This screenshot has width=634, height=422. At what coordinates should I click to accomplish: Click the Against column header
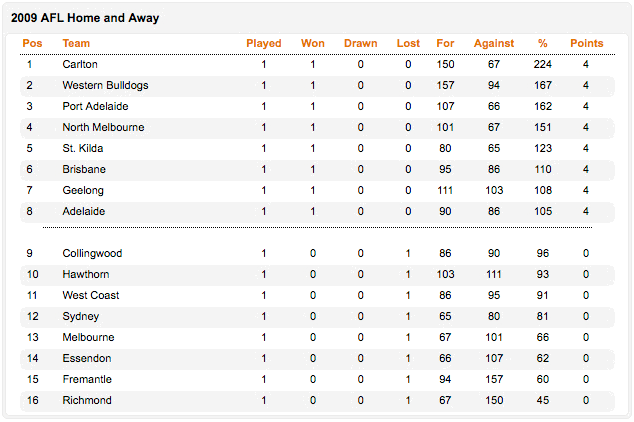494,43
